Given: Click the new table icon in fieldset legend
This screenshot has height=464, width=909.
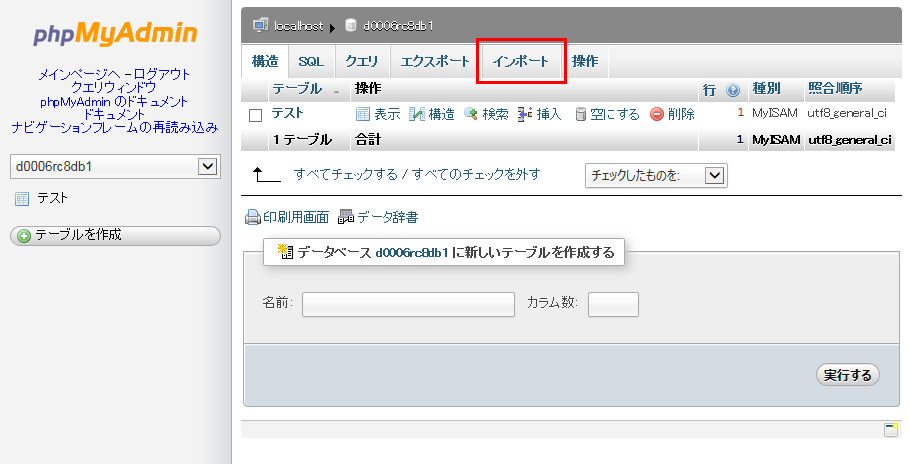Looking at the screenshot, I should (x=285, y=251).
